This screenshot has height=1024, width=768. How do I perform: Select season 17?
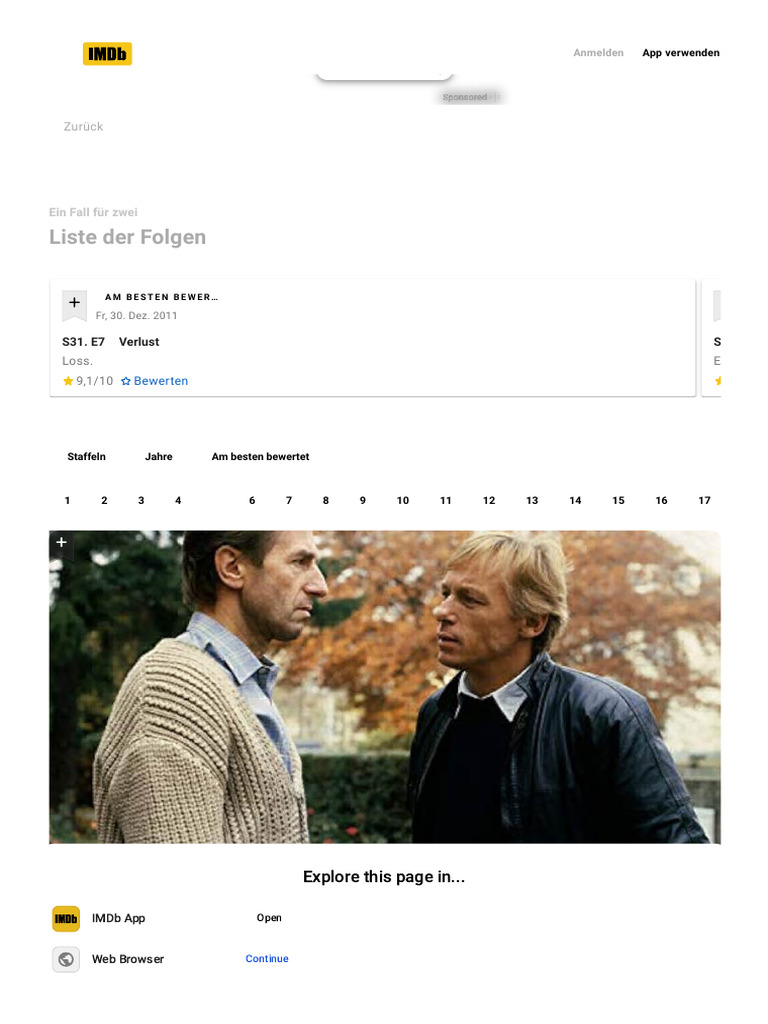pyautogui.click(x=704, y=500)
